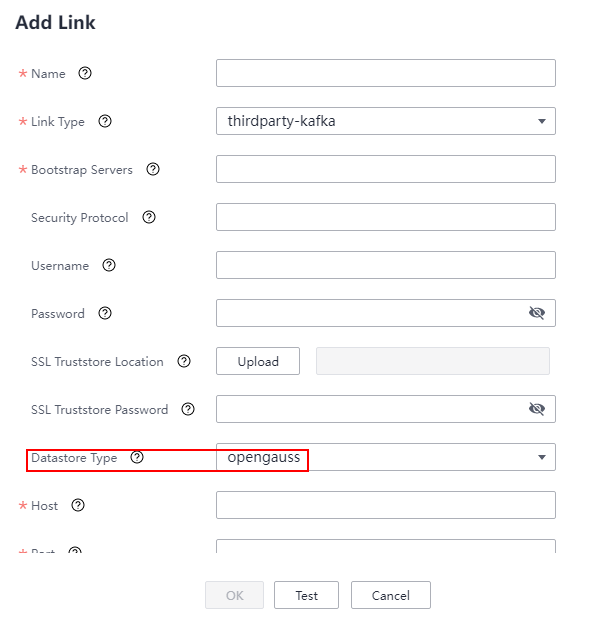Click into the Host input field

[385, 505]
